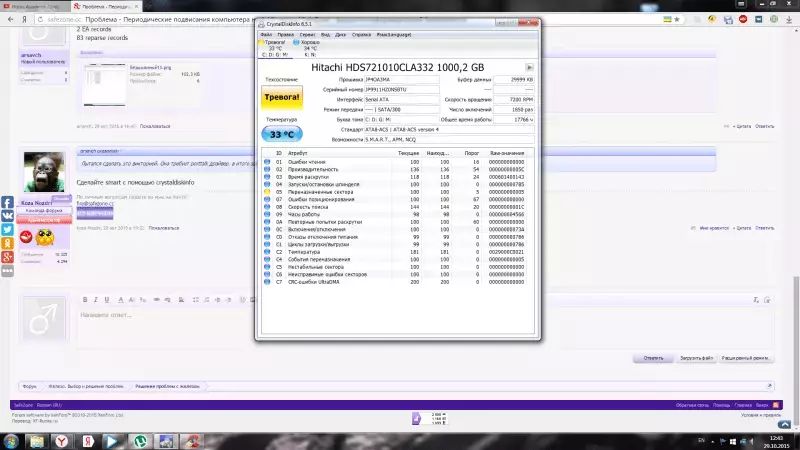
Task: Click the reload icon in address bar
Action: coord(40,19)
